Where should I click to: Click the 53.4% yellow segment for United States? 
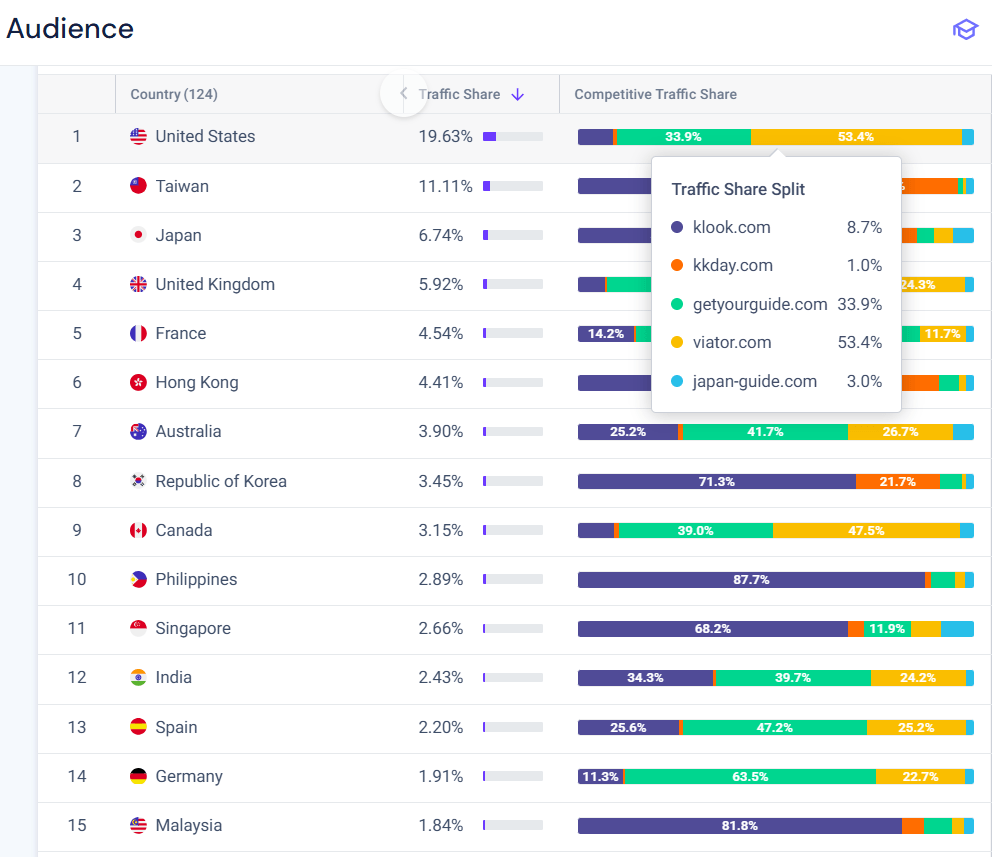pyautogui.click(x=856, y=137)
